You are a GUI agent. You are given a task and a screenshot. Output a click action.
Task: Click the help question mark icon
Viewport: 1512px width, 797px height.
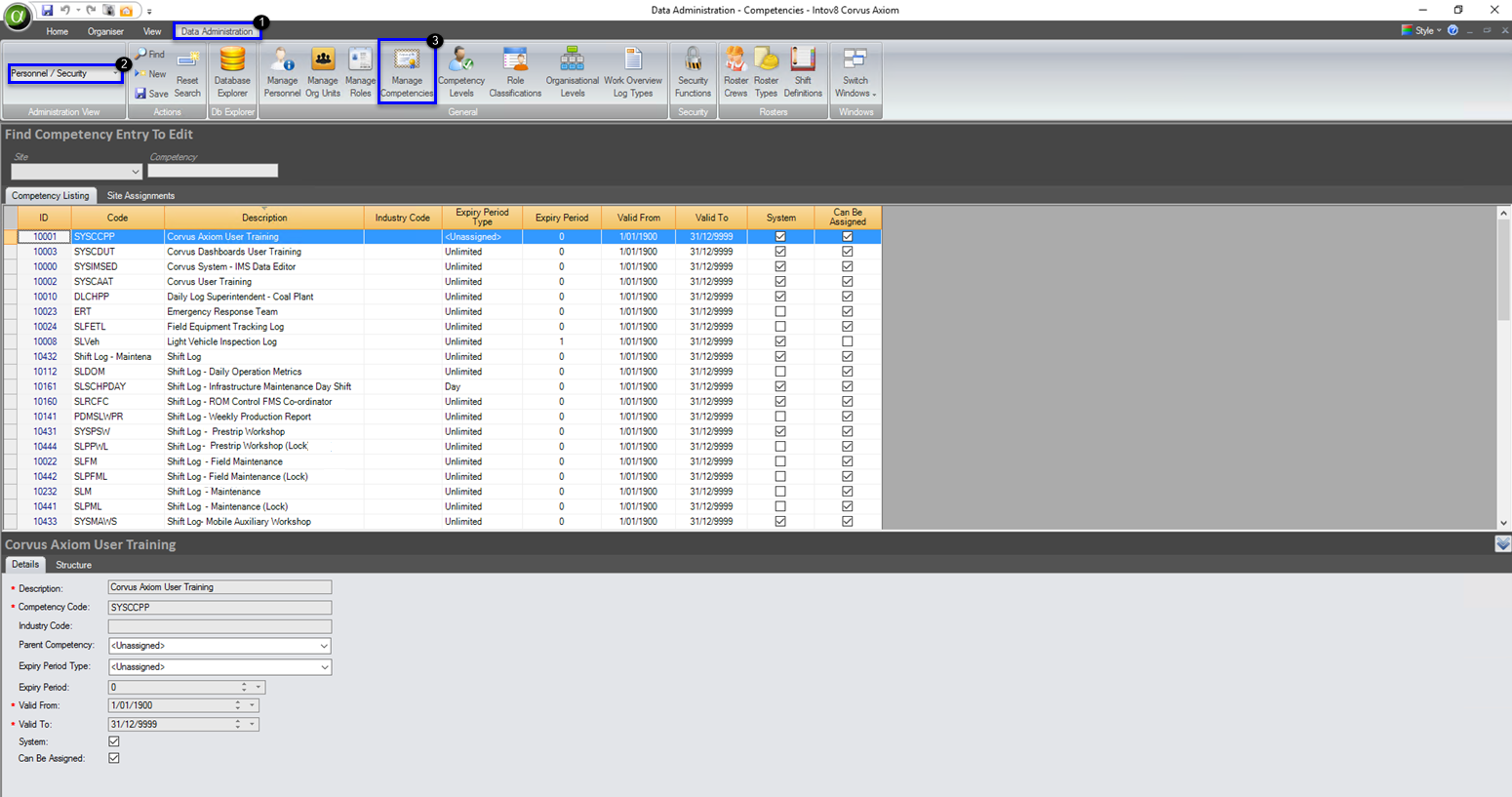click(x=1452, y=30)
